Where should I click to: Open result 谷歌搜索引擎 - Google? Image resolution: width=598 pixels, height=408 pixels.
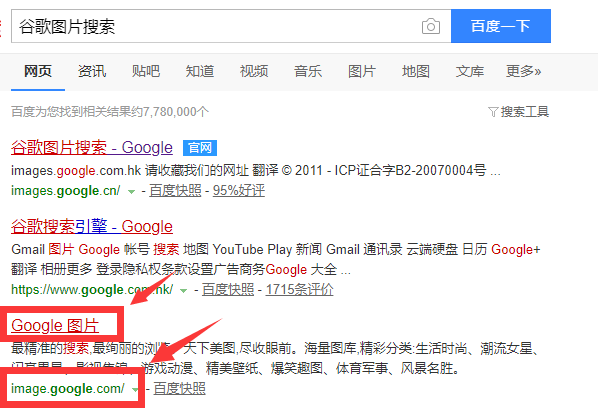pyautogui.click(x=92, y=227)
